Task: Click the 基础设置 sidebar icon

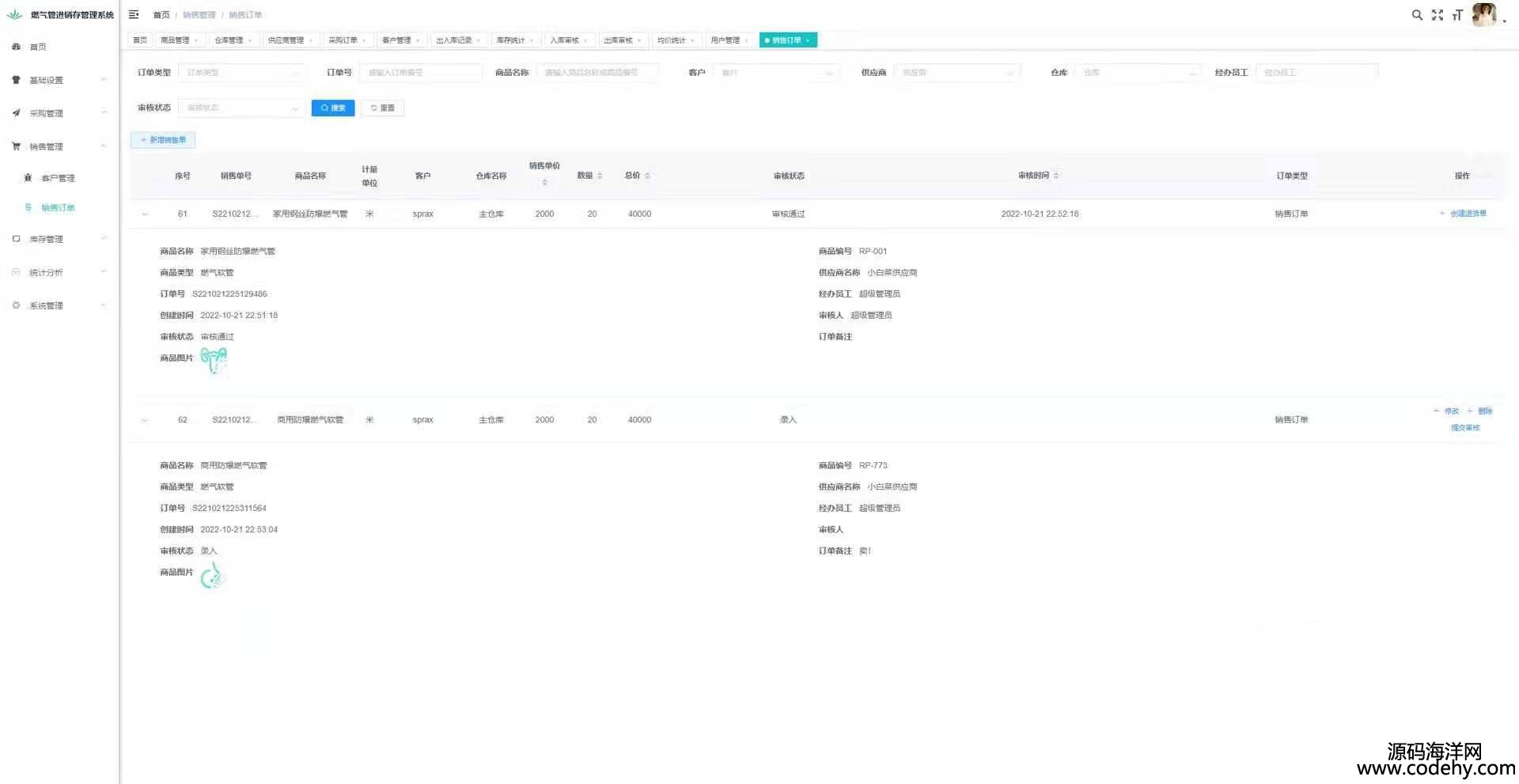Action: (16, 80)
